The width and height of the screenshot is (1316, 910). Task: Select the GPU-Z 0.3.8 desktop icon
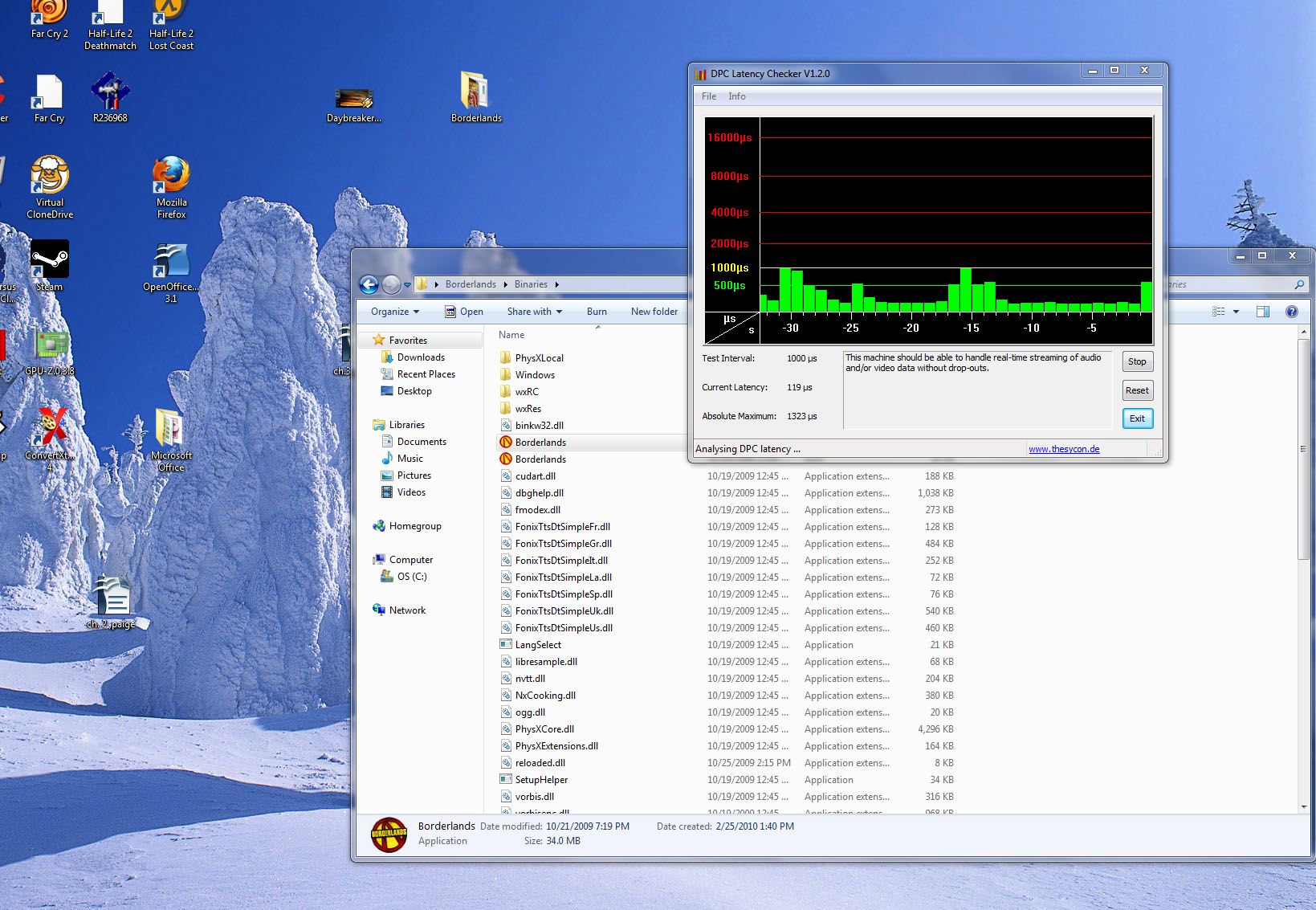click(x=49, y=353)
